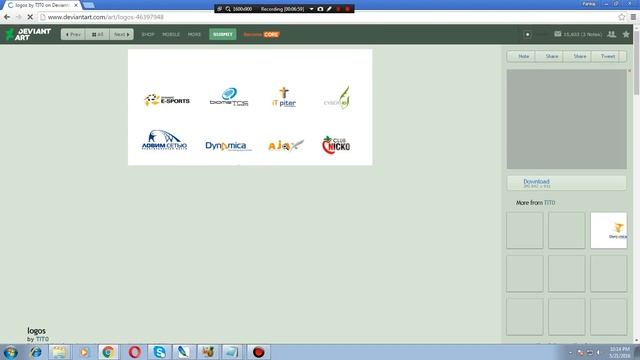Open Skype from the taskbar
Screen dimensions: 640x360
click(159, 352)
